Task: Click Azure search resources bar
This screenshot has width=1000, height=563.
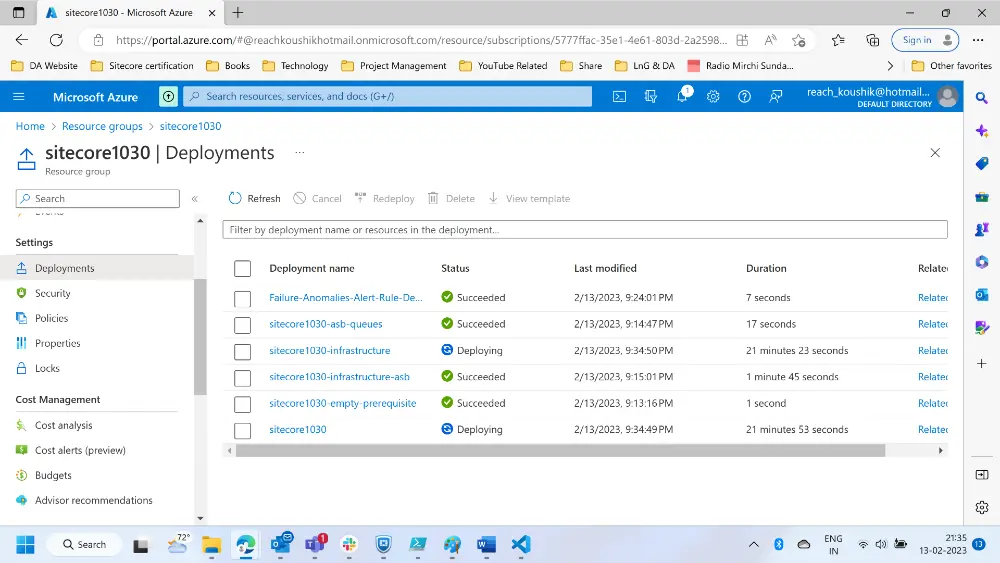Action: [388, 96]
